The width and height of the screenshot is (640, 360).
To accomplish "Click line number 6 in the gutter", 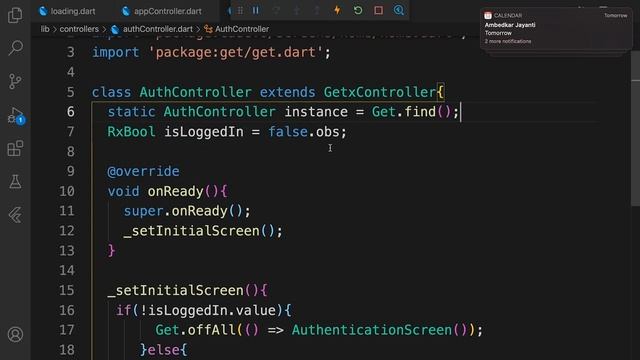I will pos(70,111).
